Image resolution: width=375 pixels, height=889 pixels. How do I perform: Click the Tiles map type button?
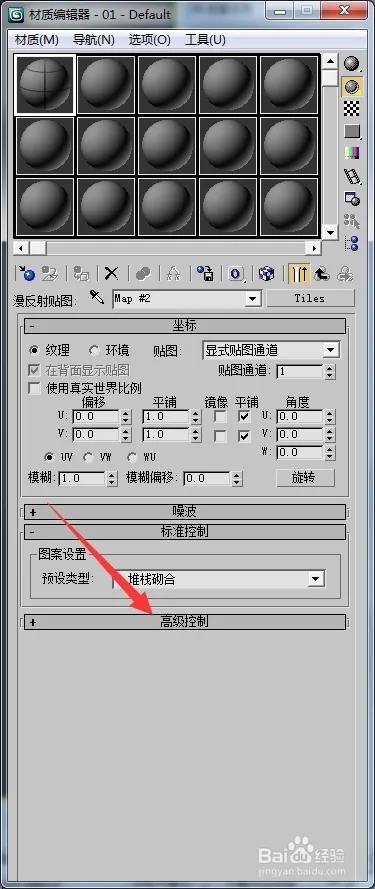point(310,298)
